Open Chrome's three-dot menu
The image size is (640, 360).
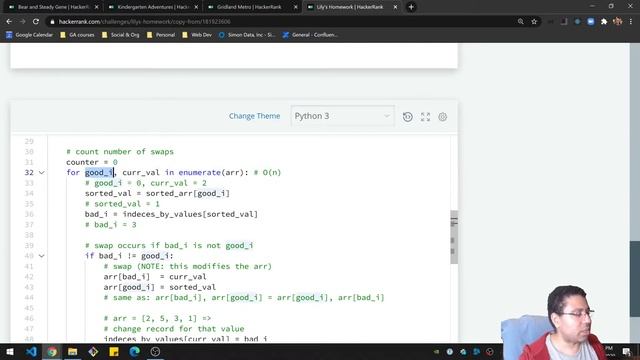(631, 22)
